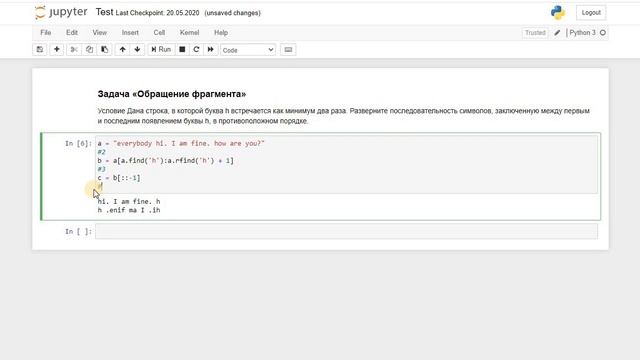The height and width of the screenshot is (360, 640).
Task: Restart the kernel icon
Action: point(196,50)
